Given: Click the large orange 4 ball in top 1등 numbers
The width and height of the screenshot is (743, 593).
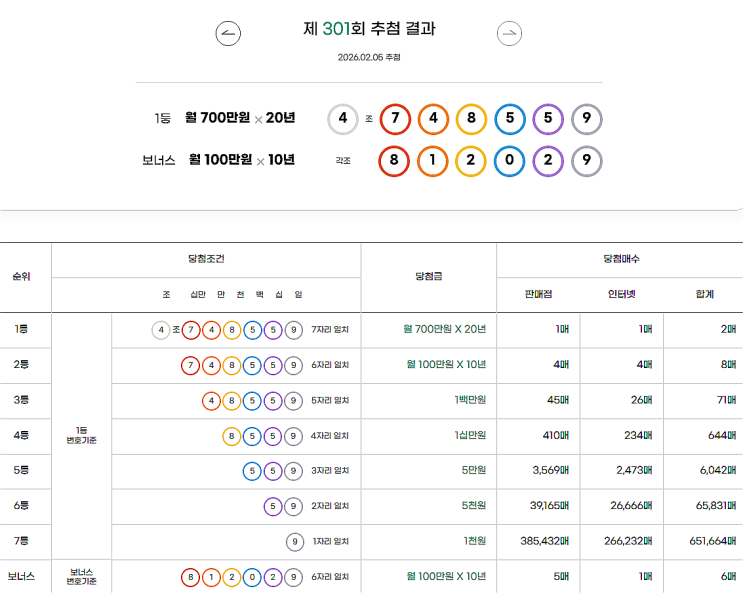Looking at the screenshot, I should (x=433, y=119).
